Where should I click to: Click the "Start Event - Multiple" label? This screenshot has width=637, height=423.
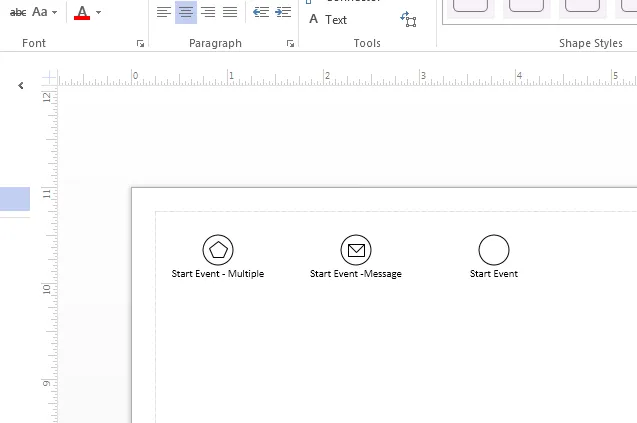(x=218, y=274)
